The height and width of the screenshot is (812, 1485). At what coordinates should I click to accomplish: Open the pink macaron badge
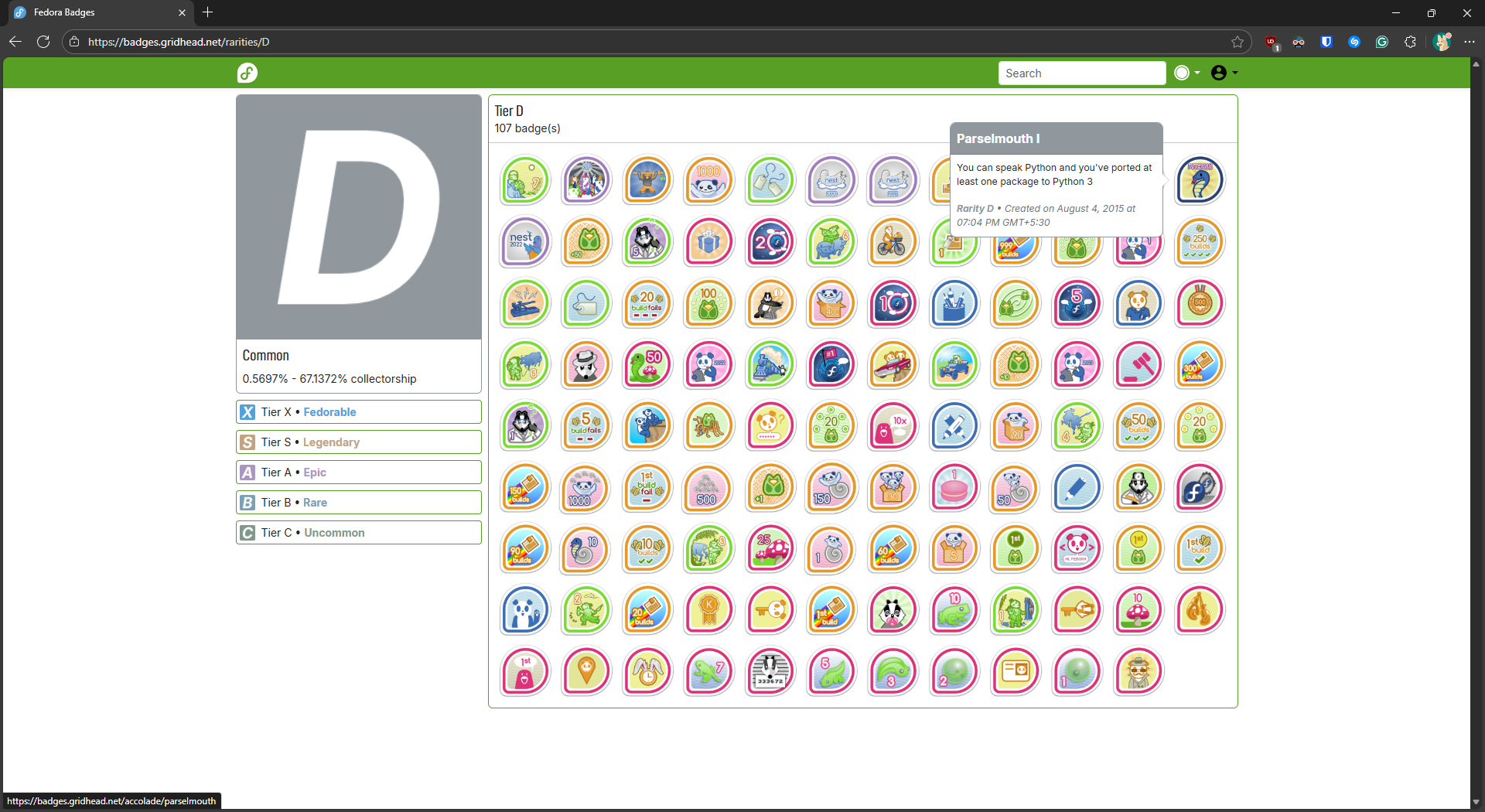[x=954, y=488]
